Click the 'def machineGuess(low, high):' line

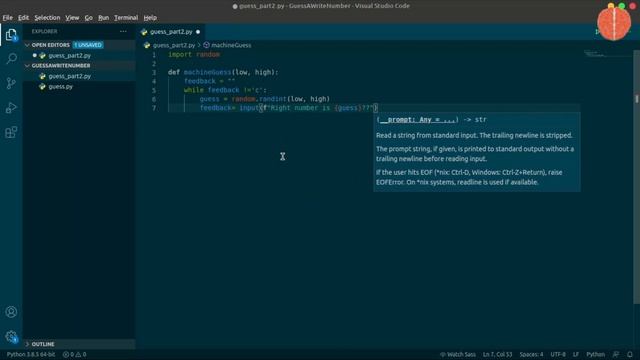[223, 72]
